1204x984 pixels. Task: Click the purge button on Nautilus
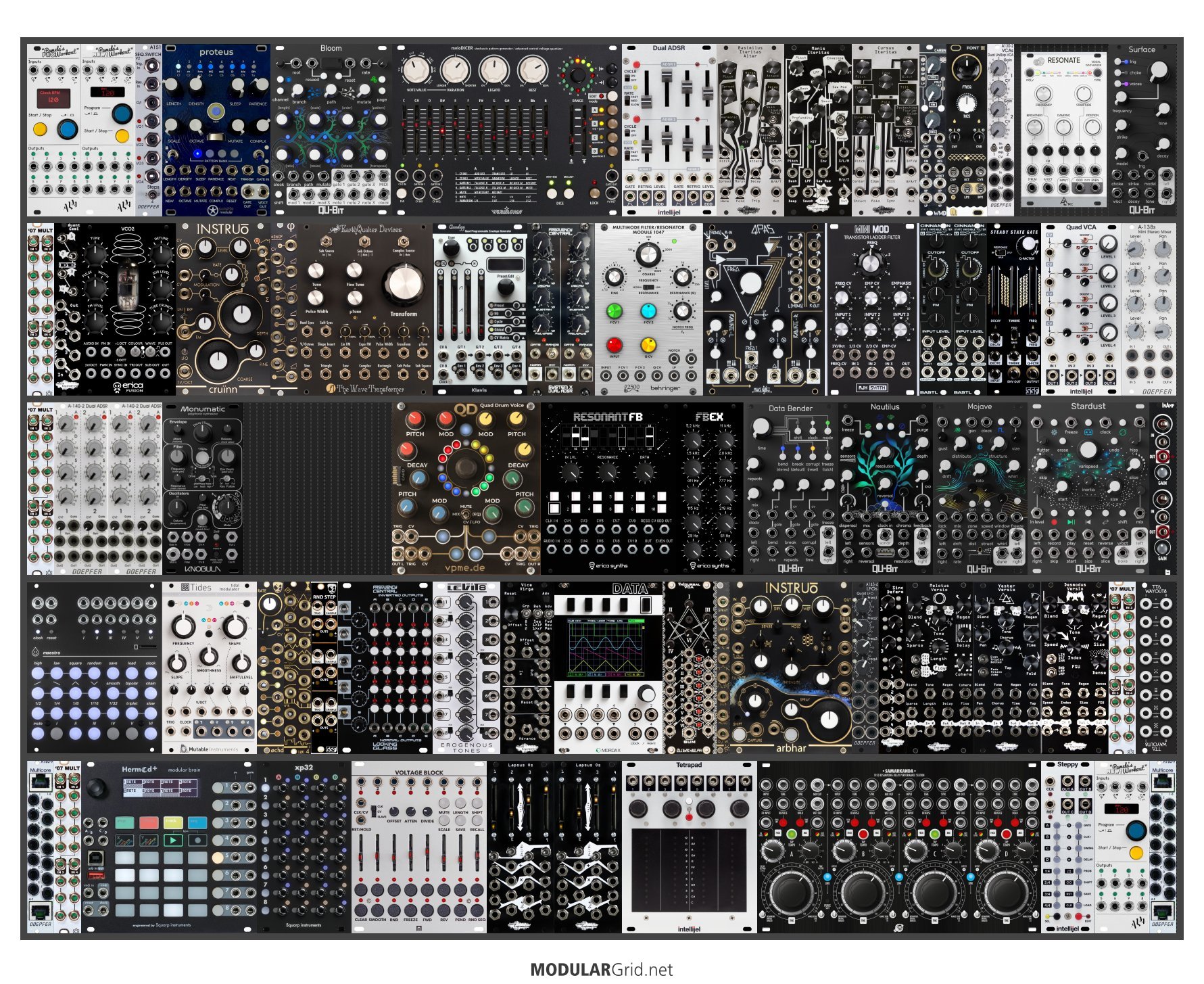pos(902,434)
